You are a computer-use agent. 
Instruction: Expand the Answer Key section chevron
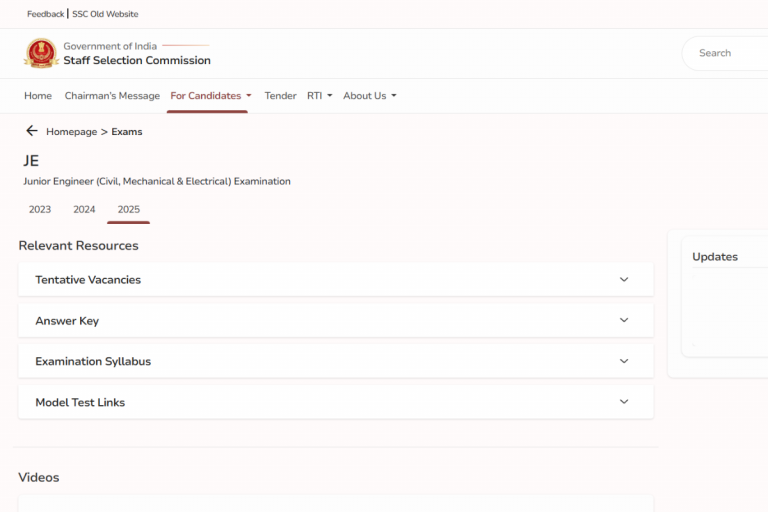(624, 320)
